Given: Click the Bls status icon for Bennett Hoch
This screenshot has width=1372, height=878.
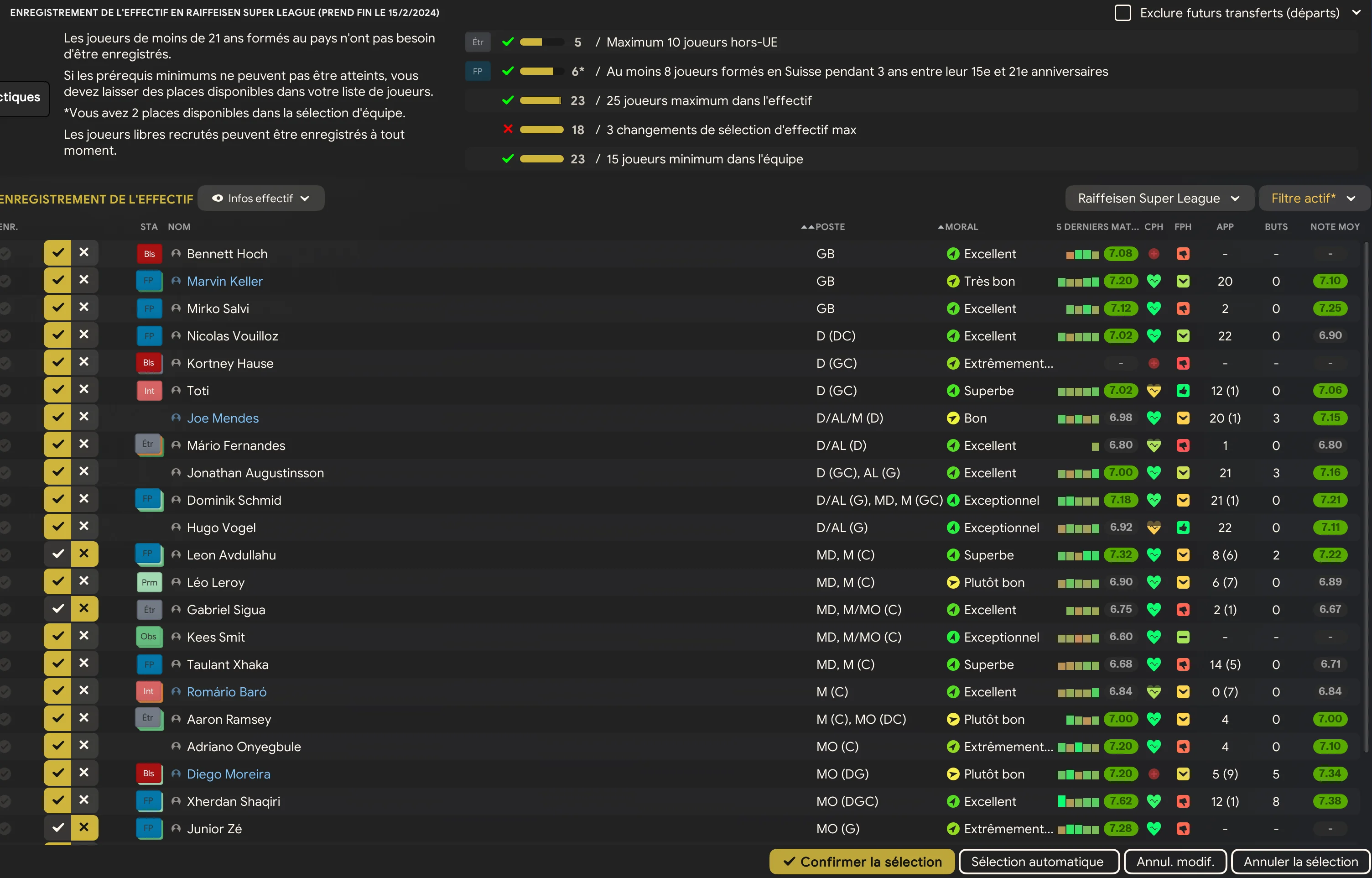Looking at the screenshot, I should 149,254.
